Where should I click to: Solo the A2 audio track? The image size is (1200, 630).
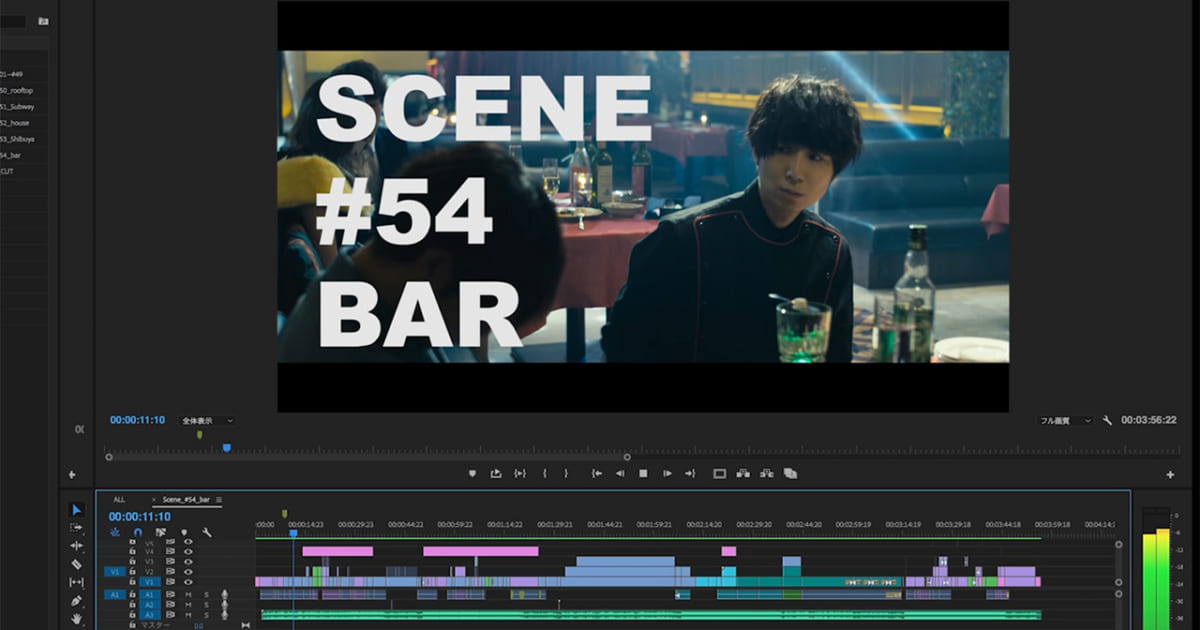tap(206, 605)
